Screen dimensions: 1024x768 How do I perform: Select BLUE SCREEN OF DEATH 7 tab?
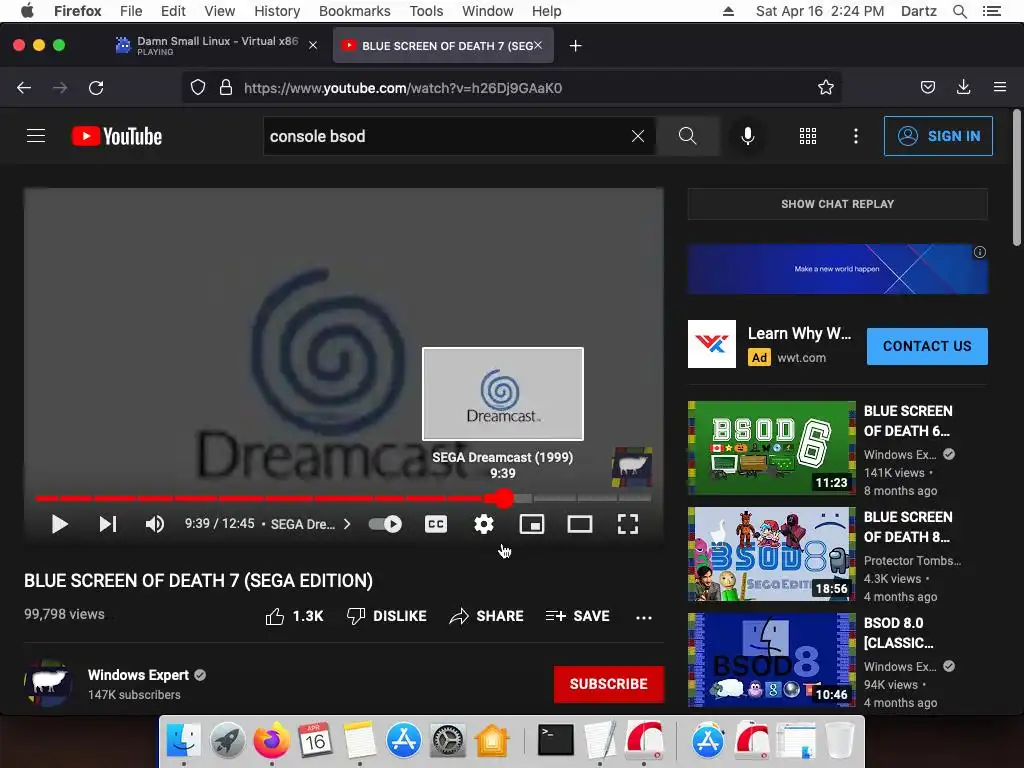coord(443,45)
